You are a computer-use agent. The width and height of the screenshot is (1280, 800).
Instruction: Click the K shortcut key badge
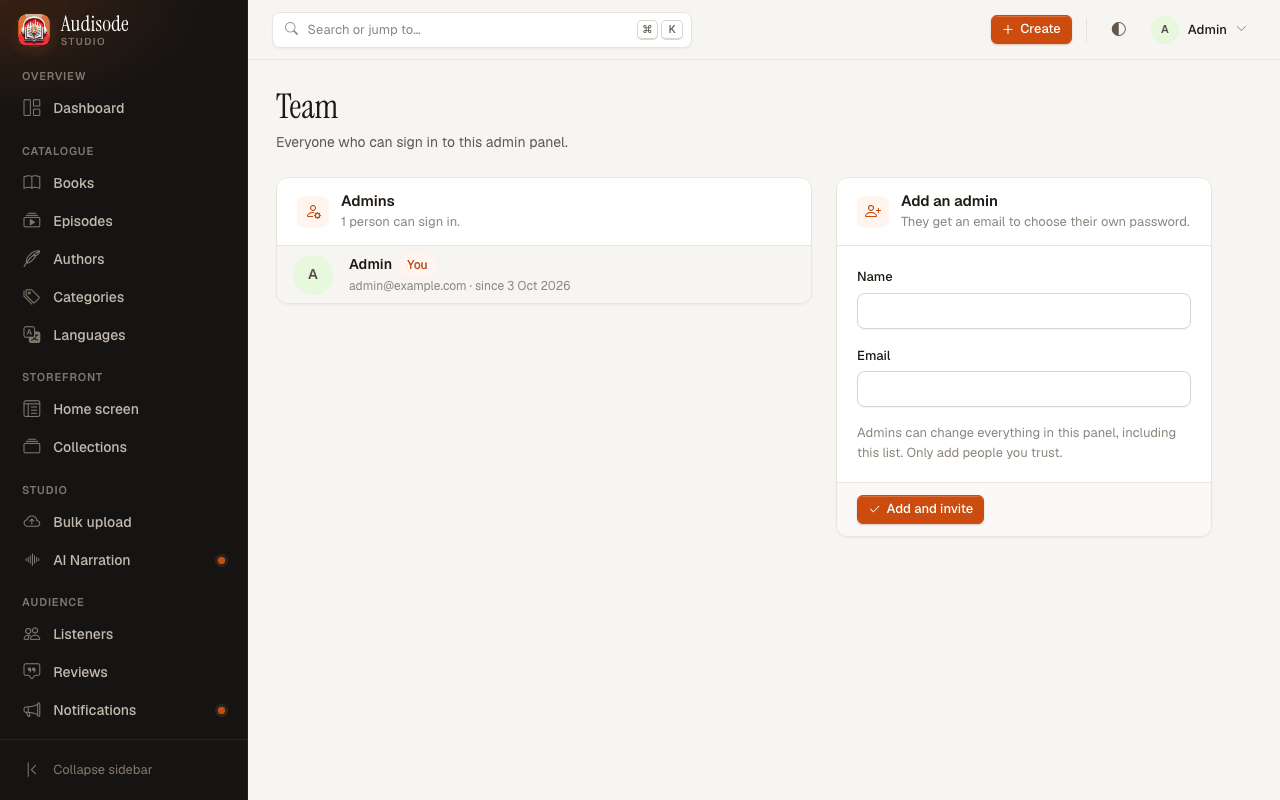coord(672,30)
